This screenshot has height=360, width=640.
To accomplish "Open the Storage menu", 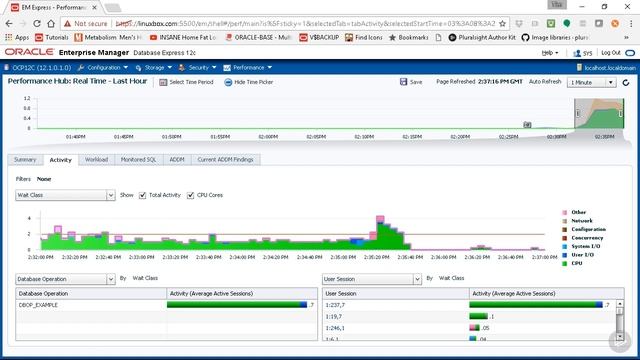I will (154, 68).
